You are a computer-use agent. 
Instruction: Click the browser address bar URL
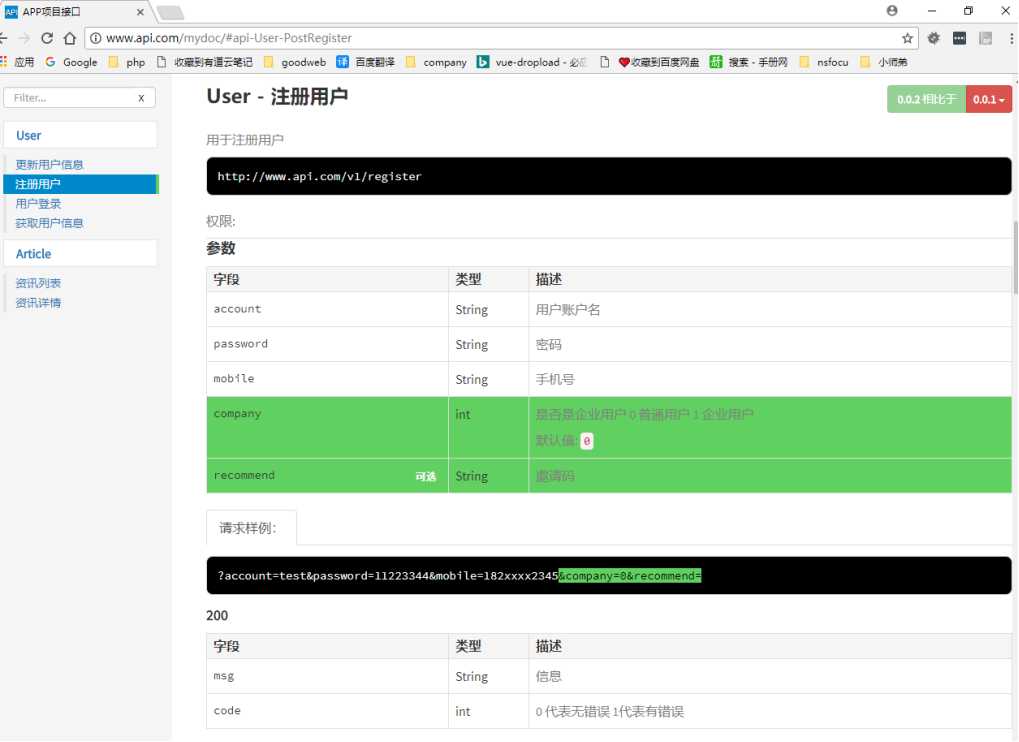pyautogui.click(x=229, y=38)
